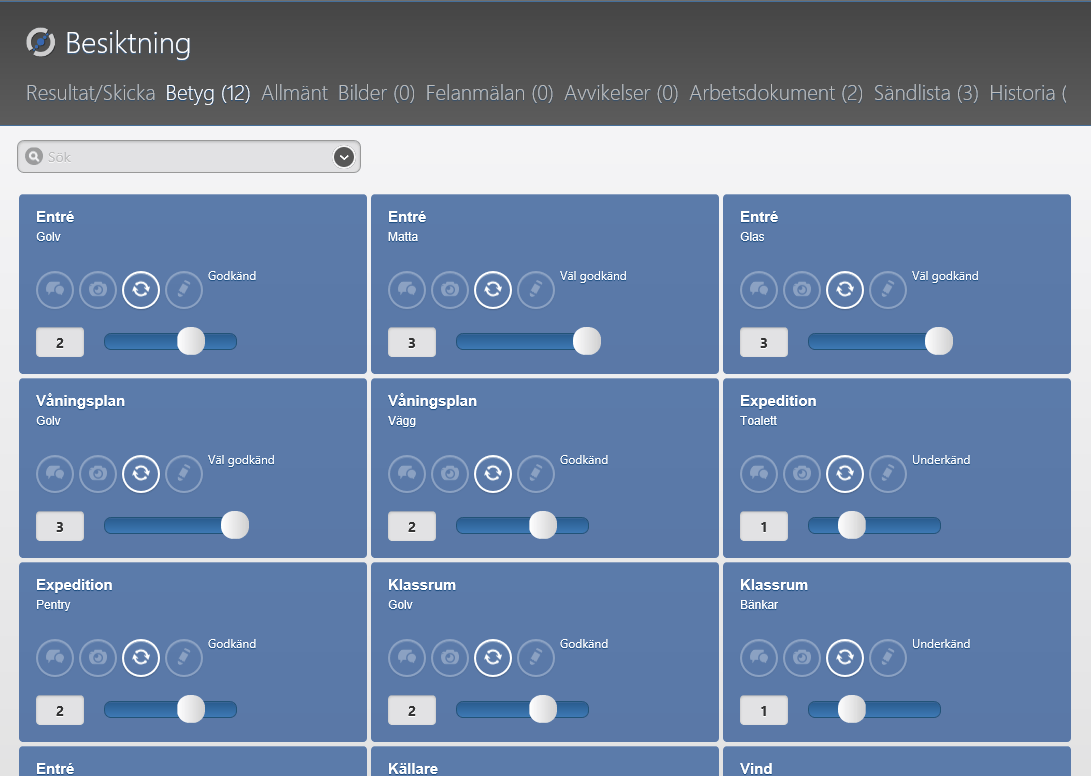Viewport: 1091px width, 776px height.
Task: Open comment icon on Entré Matta card
Action: [407, 290]
